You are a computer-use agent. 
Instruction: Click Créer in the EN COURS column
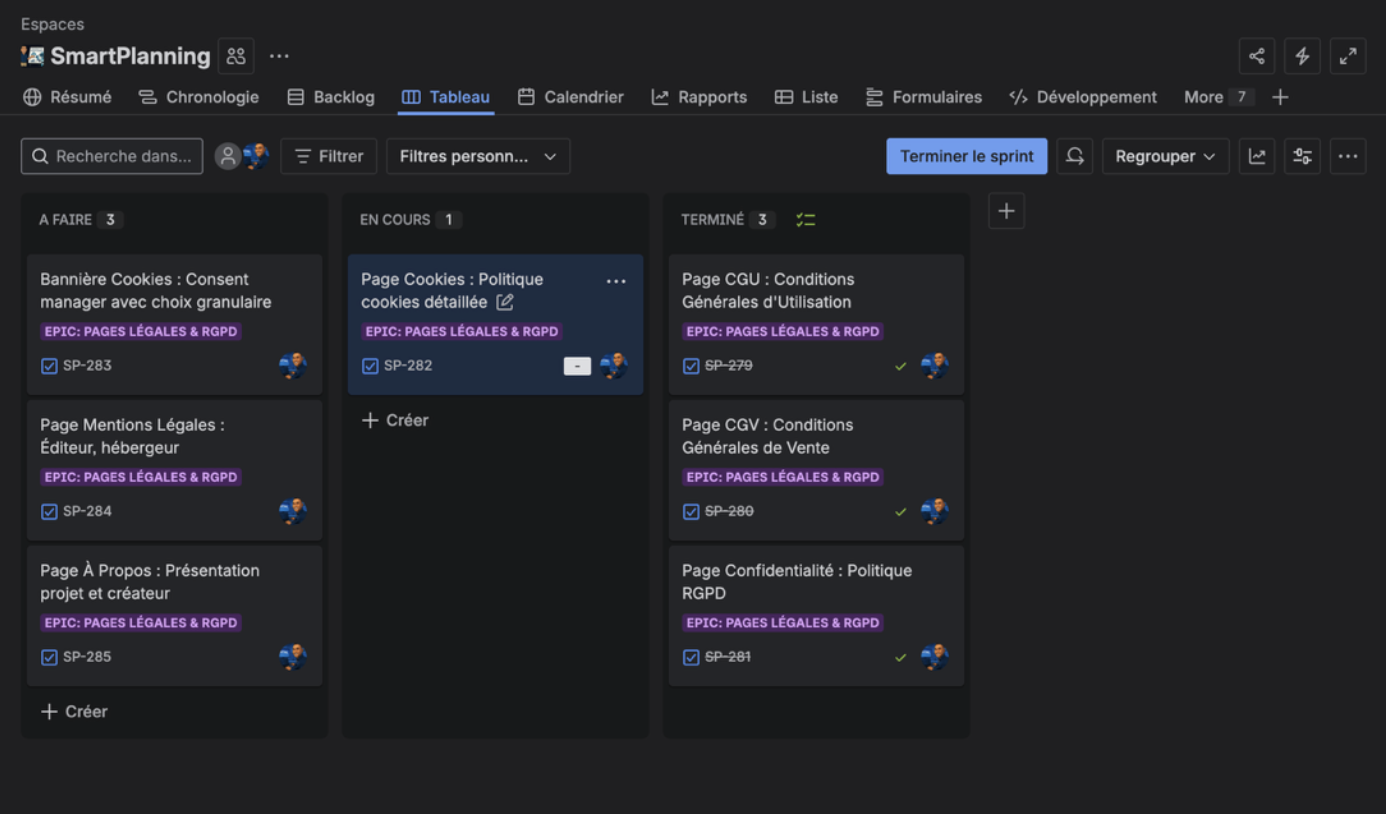coord(395,421)
